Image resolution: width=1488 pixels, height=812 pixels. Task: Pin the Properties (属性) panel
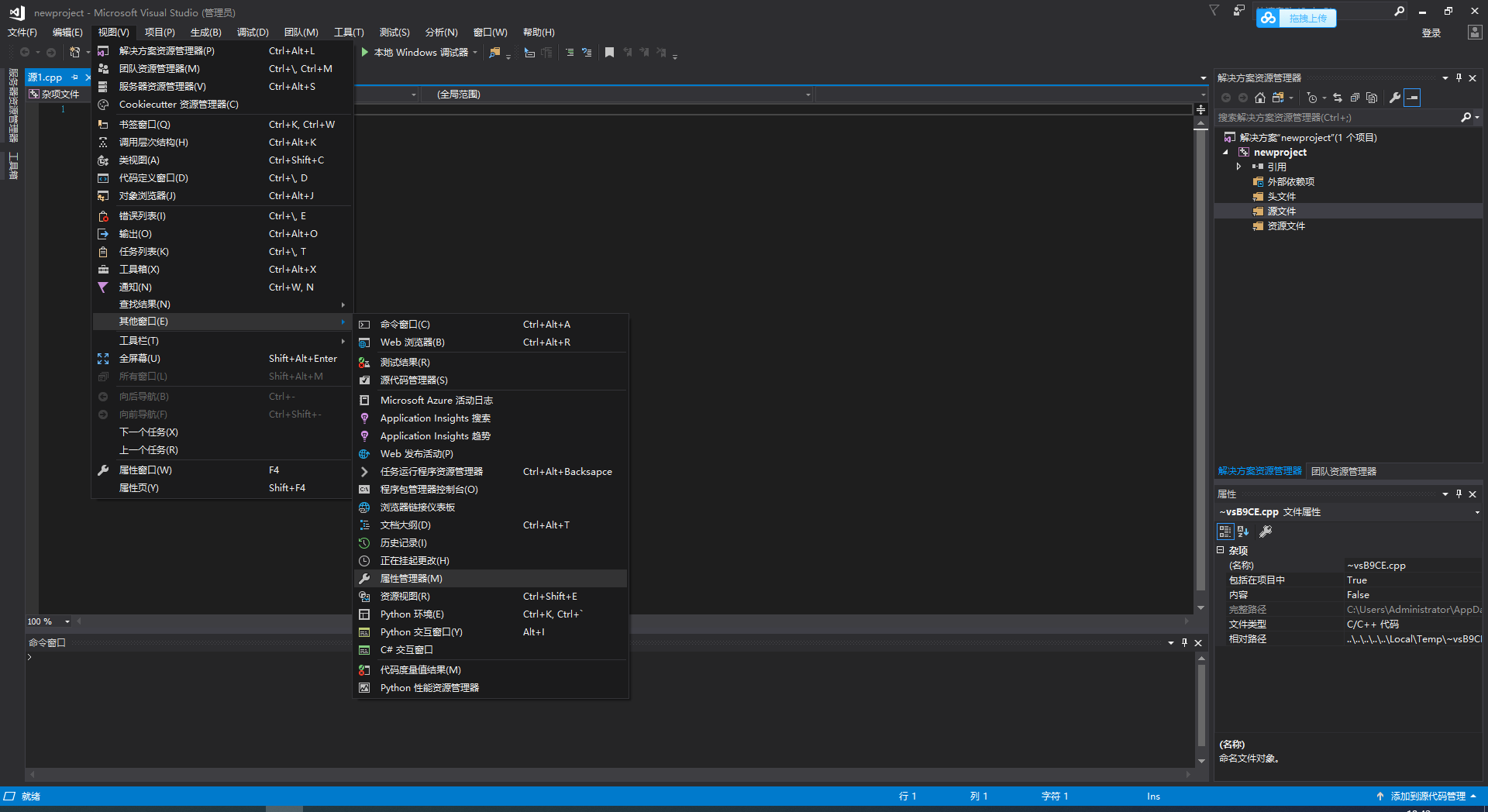pos(1459,494)
